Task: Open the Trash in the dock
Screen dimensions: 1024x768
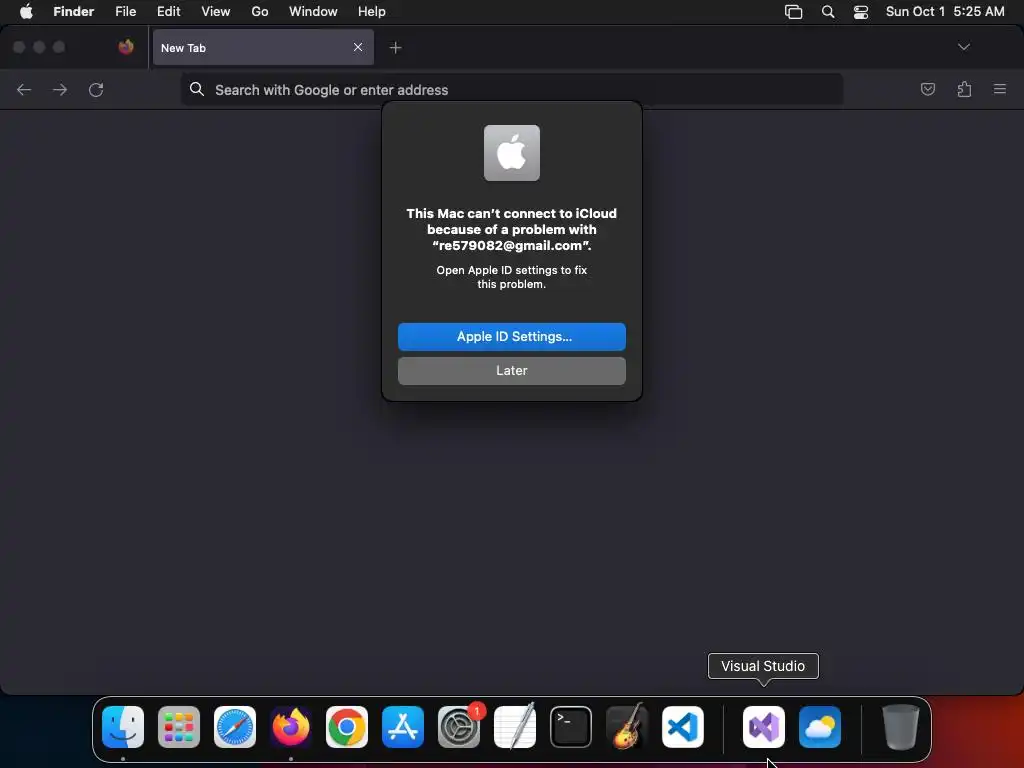Action: click(x=901, y=727)
